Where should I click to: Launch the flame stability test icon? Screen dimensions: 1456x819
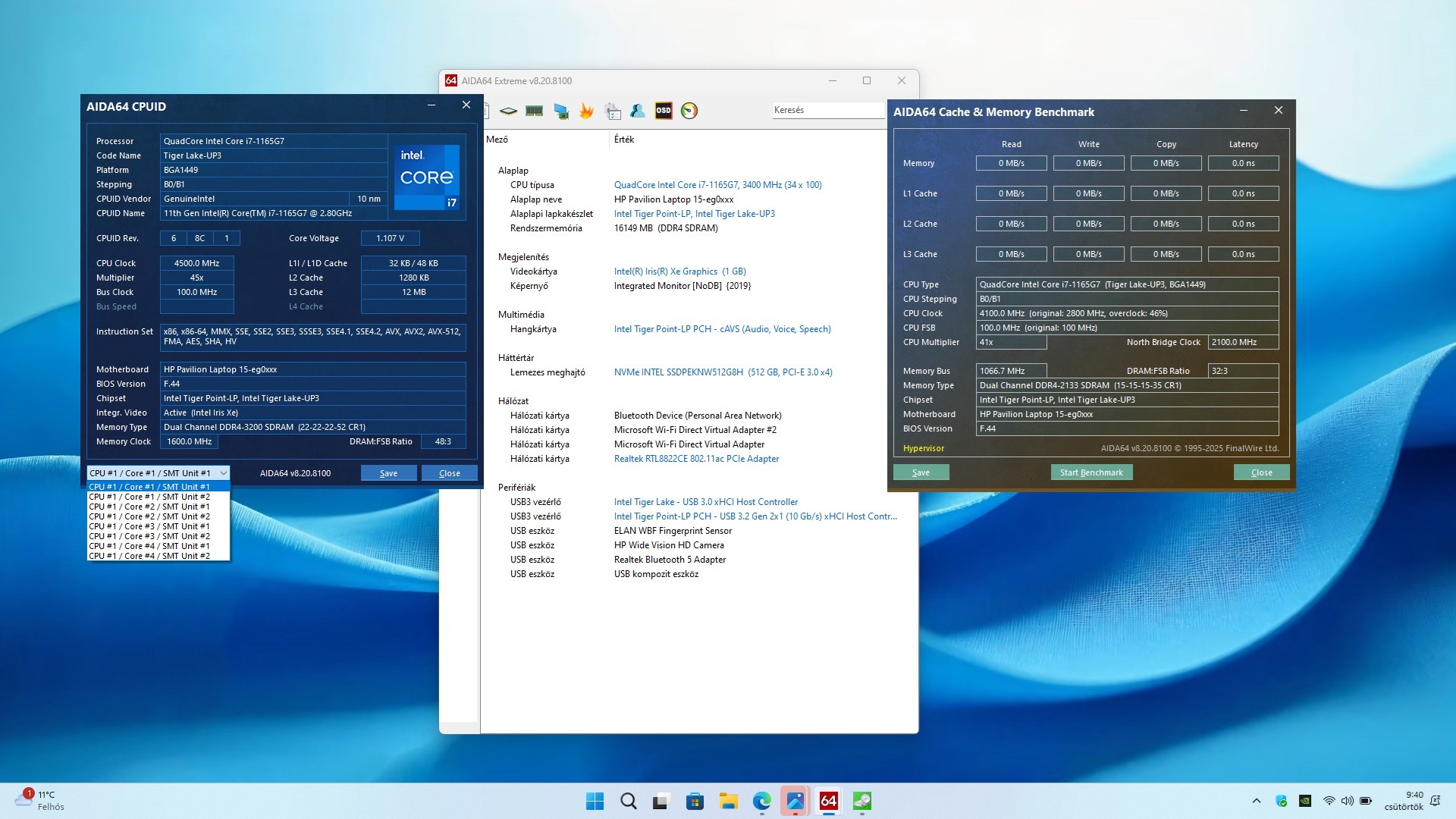(586, 111)
